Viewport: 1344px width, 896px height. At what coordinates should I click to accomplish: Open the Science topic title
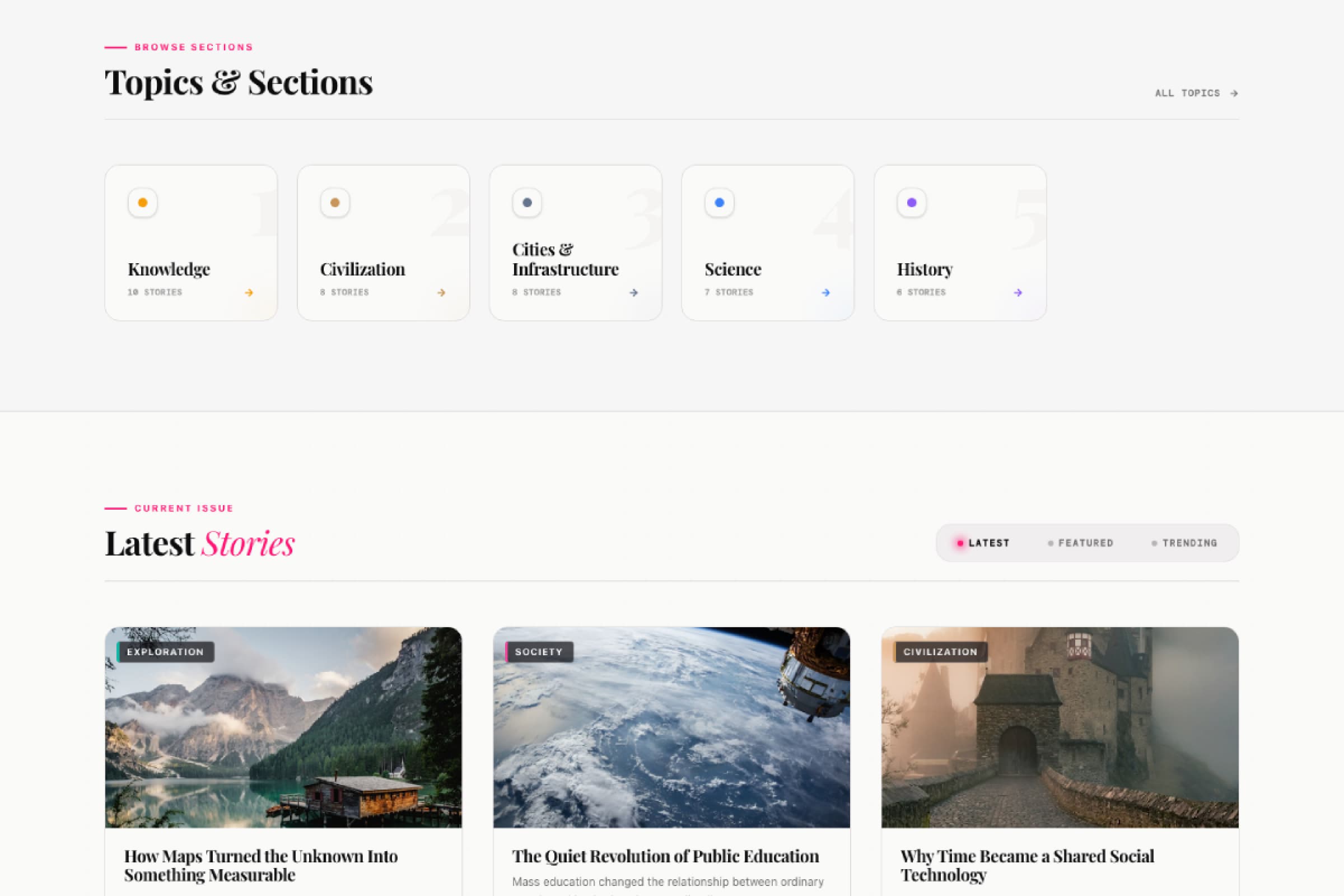tap(732, 269)
